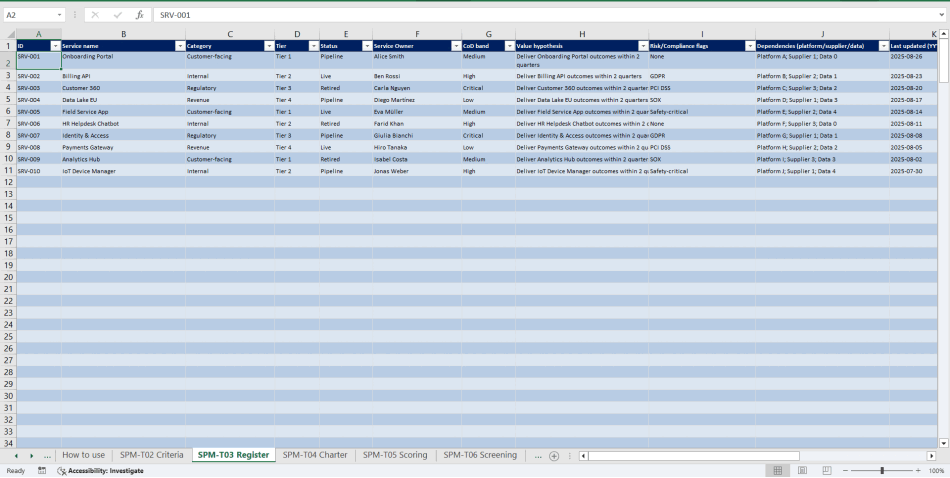950x478 pixels.
Task: Select column header H
Action: pos(582,34)
